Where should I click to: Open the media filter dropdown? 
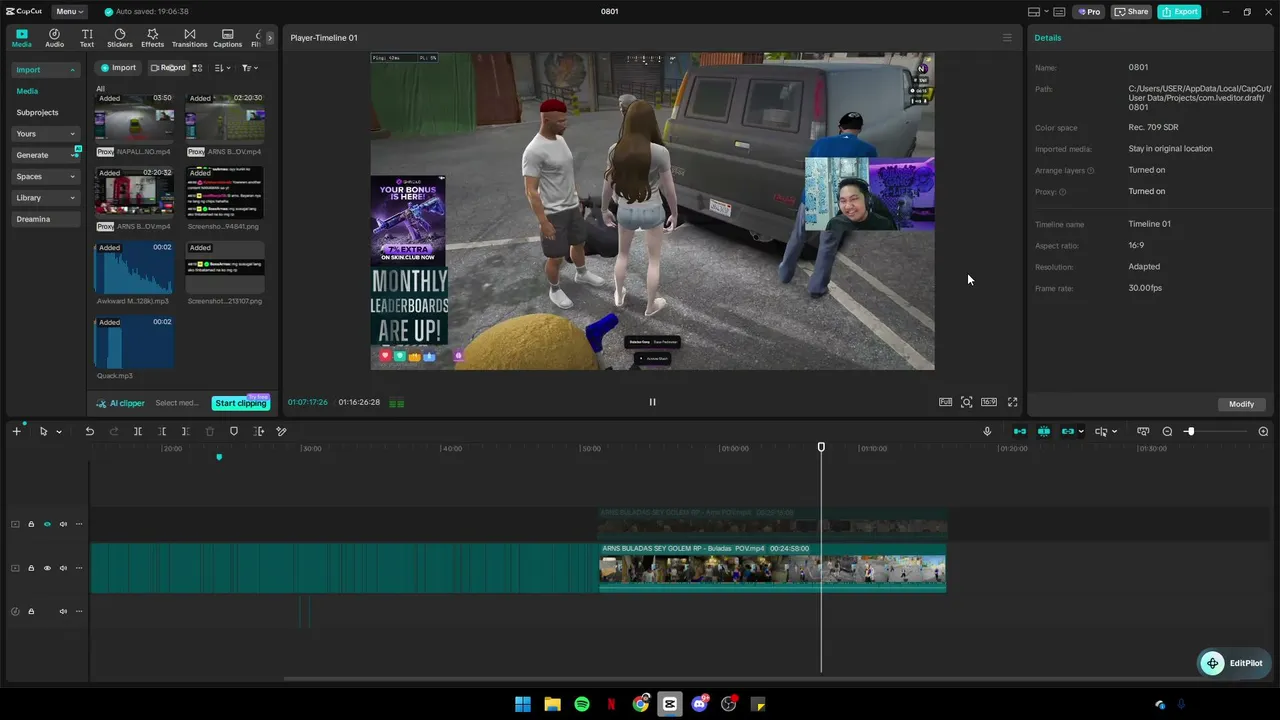tap(250, 68)
